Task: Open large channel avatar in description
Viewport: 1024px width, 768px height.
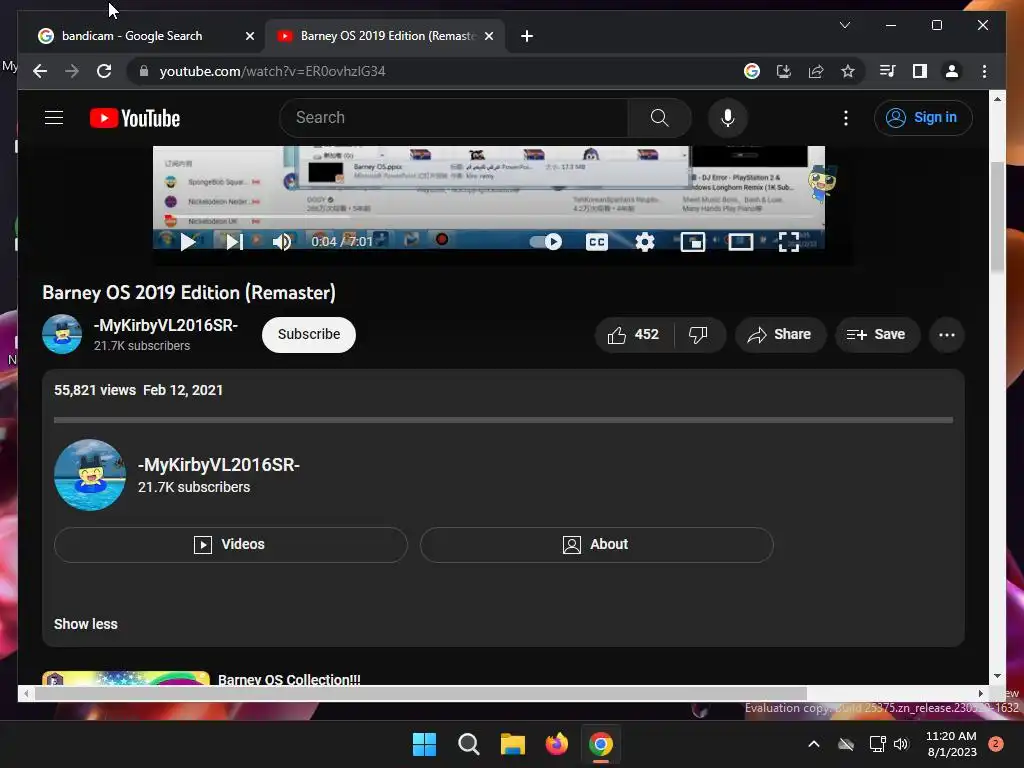Action: pos(89,475)
